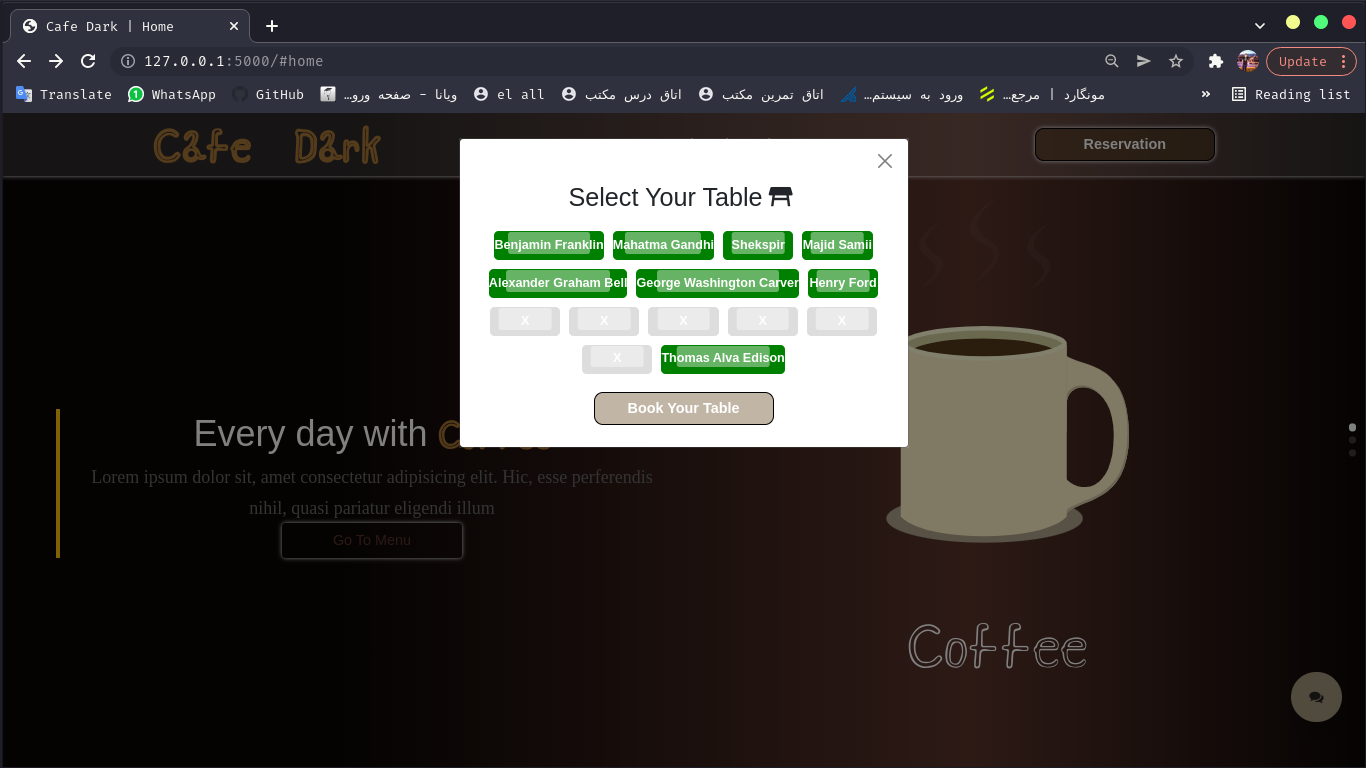
Task: Open the Translate bookmark
Action: [x=63, y=94]
